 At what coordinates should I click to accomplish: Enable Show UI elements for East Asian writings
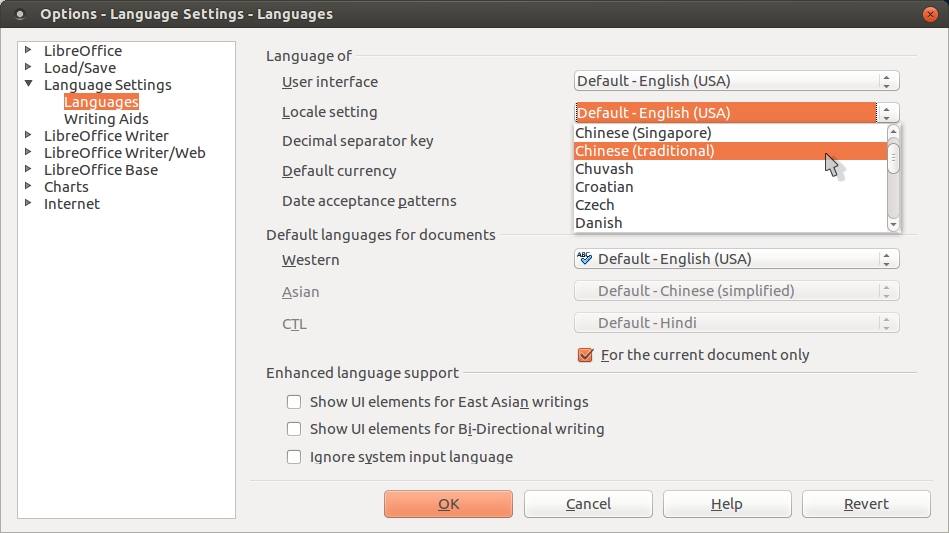[294, 402]
